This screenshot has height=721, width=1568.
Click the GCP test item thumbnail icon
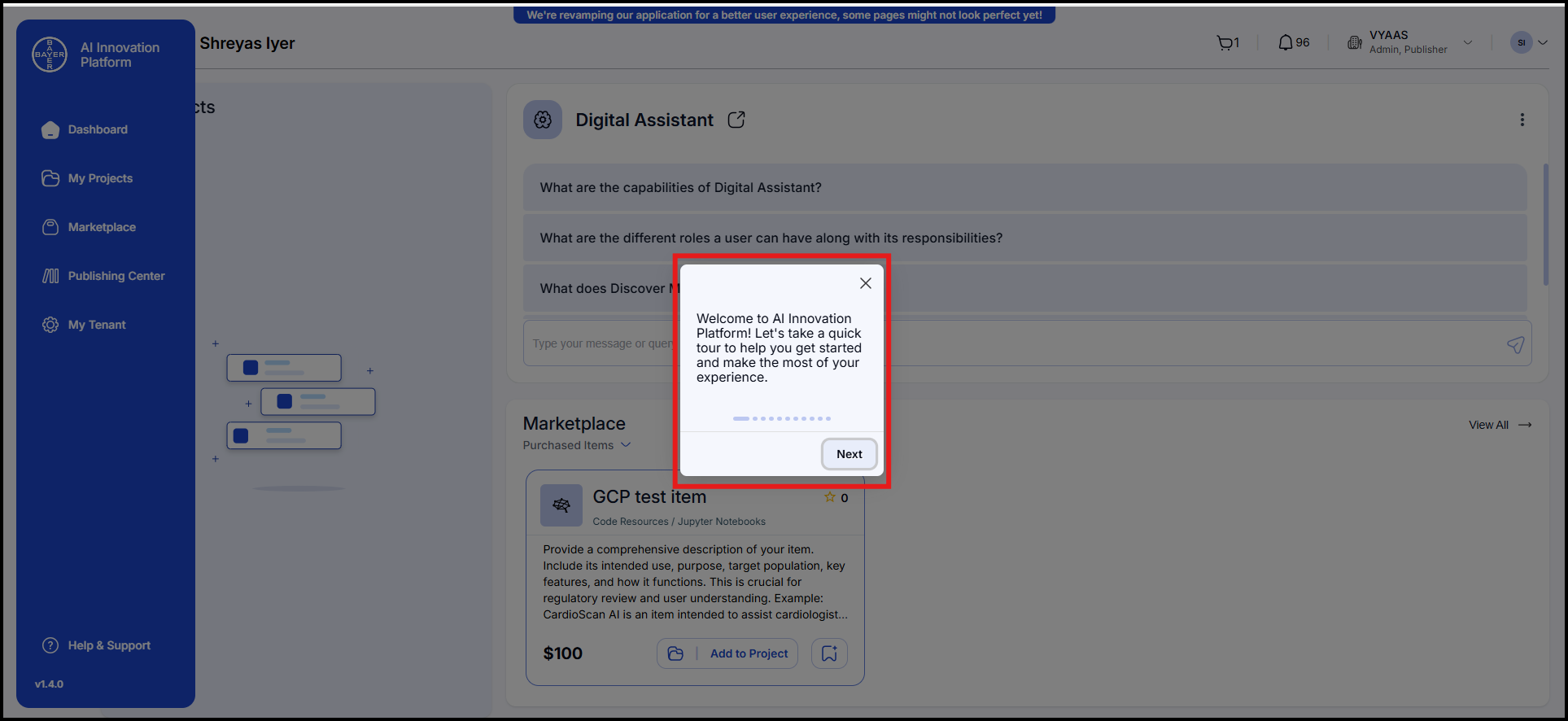coord(561,505)
